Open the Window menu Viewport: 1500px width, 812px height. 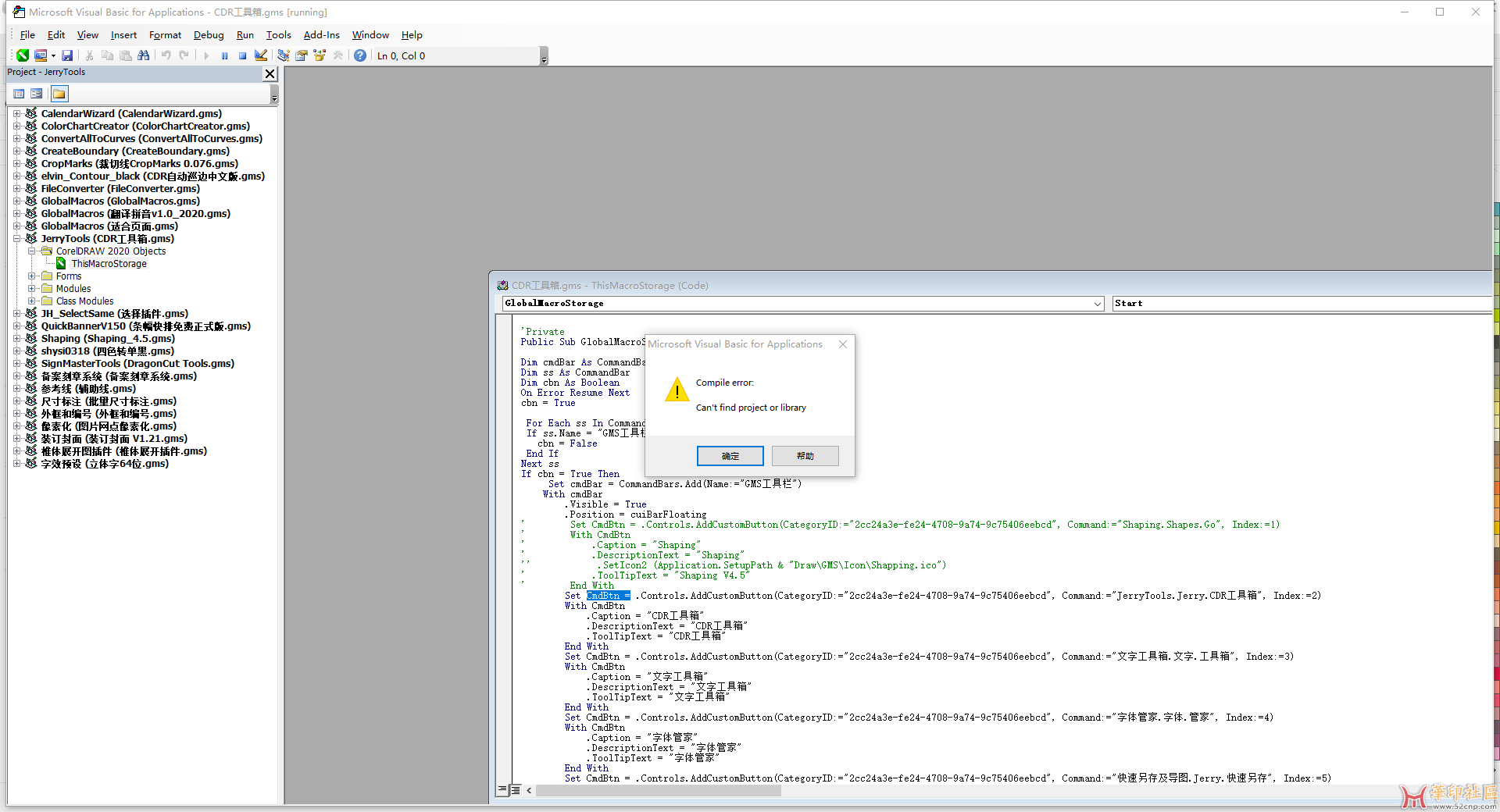point(370,35)
